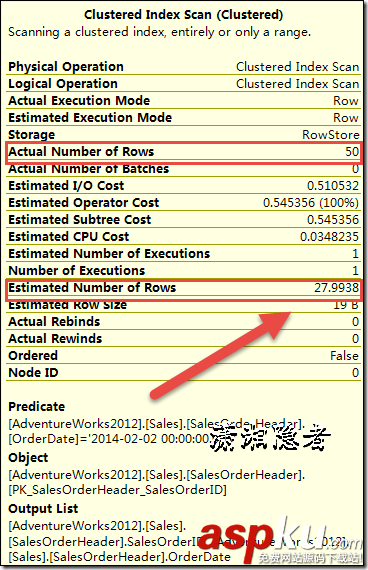Select the 'Estimated Operator Cost' label
The image size is (368, 570).
[x=84, y=202]
